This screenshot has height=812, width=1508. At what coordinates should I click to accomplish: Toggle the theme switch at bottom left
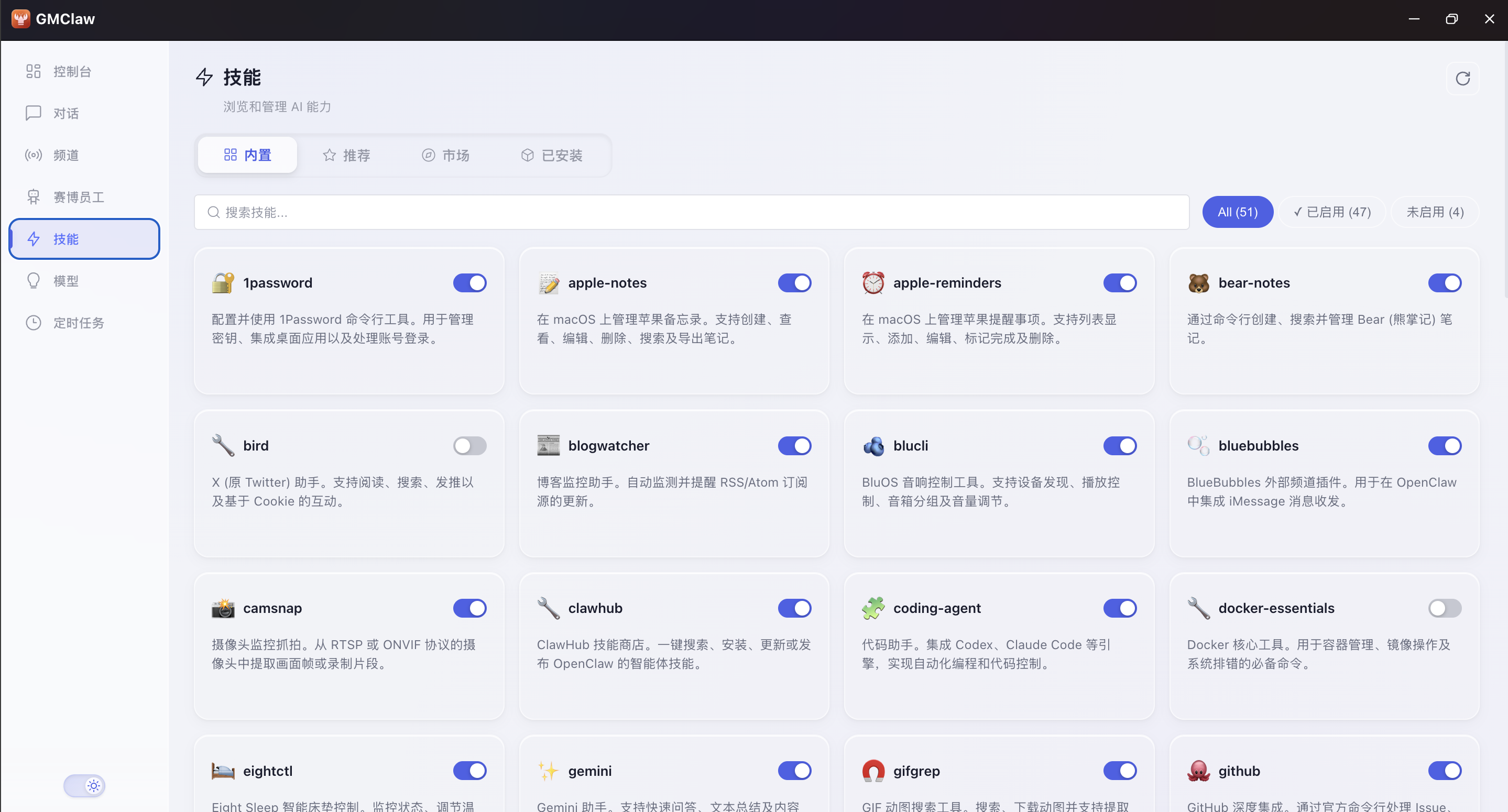coord(84,786)
